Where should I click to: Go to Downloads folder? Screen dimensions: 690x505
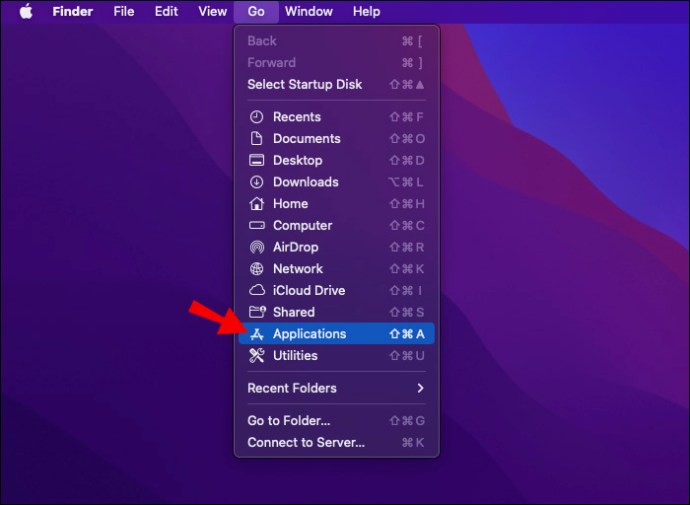[337, 182]
